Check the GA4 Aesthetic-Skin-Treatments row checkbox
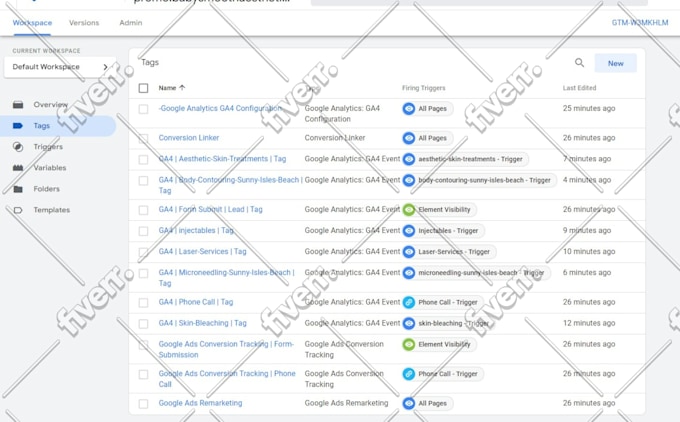The image size is (680, 422). click(144, 159)
